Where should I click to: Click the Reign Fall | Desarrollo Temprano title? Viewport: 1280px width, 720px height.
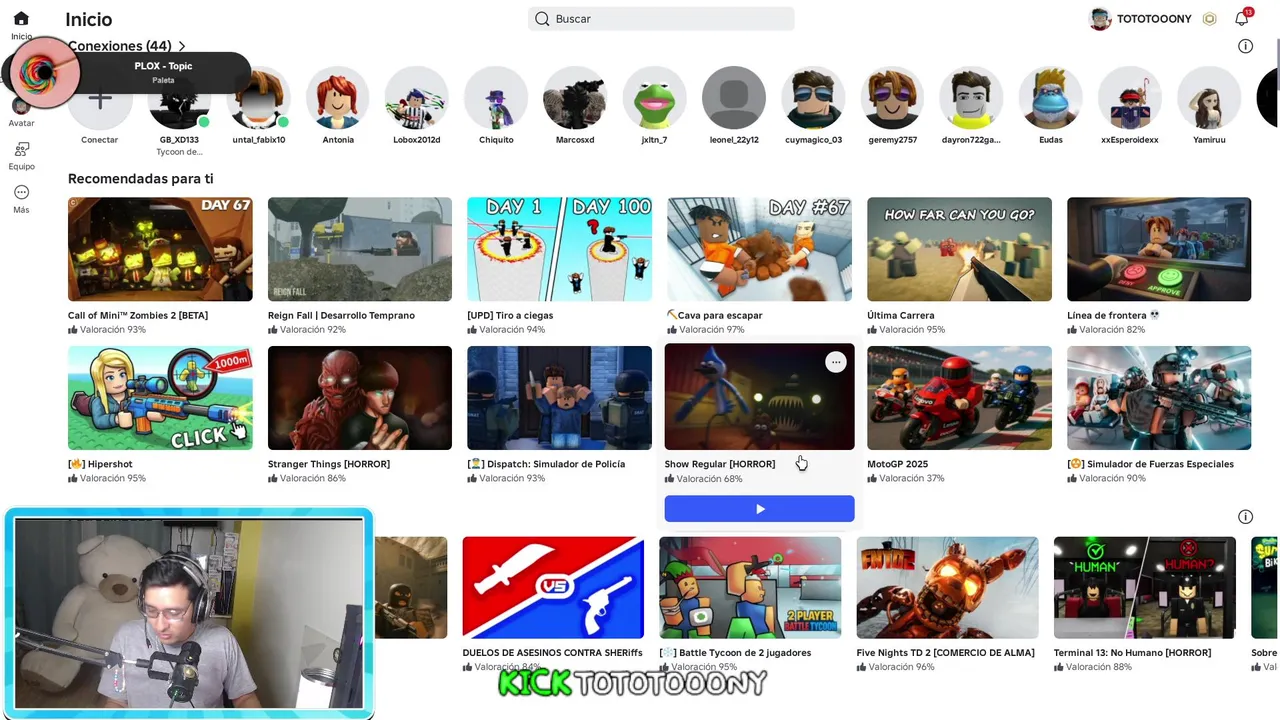click(341, 315)
